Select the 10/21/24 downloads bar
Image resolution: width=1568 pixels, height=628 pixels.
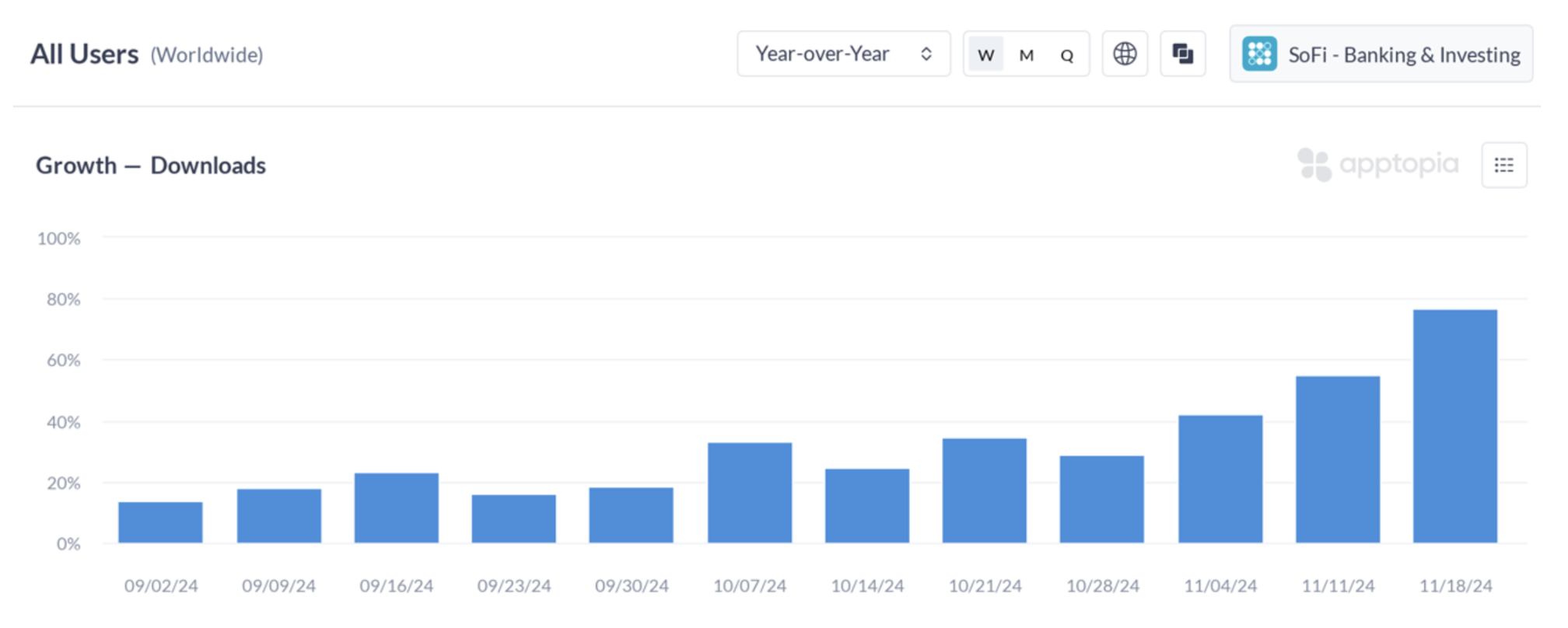click(984, 490)
